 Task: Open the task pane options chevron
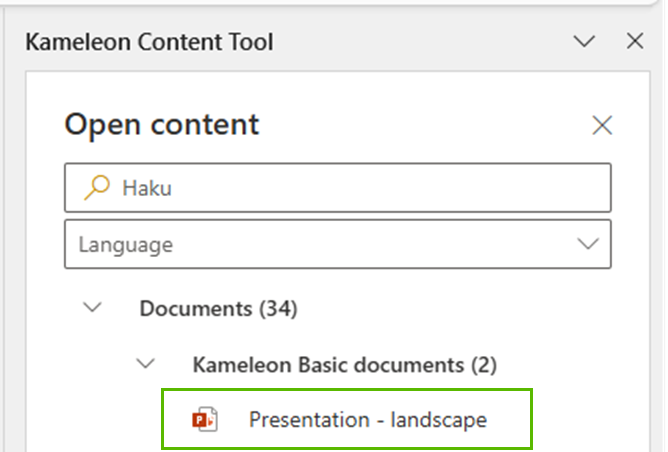585,41
